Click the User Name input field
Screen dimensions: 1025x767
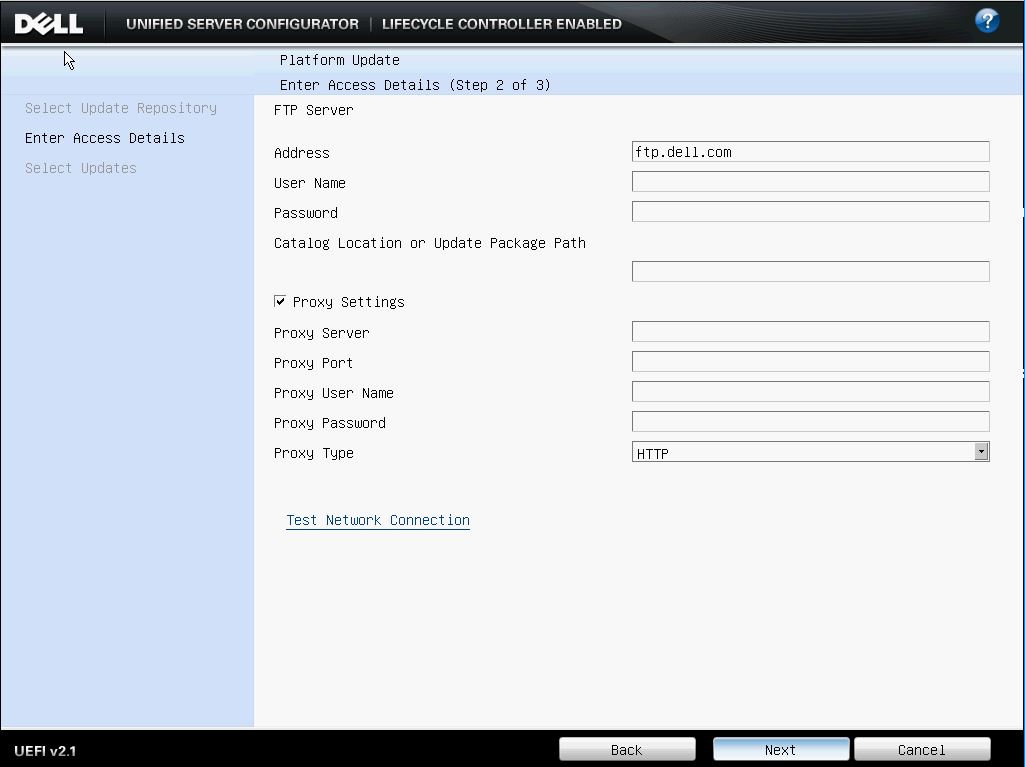(810, 181)
